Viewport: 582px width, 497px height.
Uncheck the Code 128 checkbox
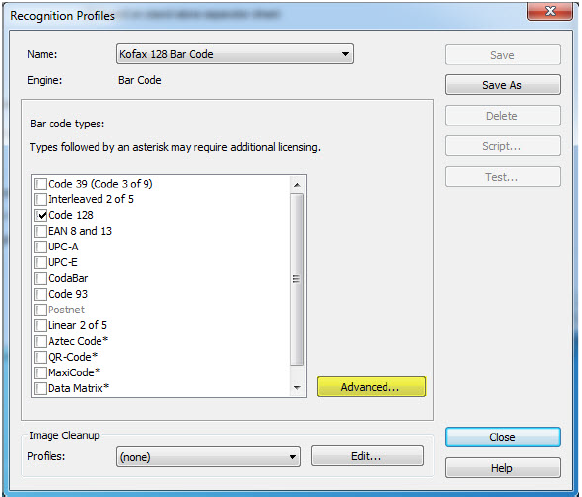[x=40, y=215]
